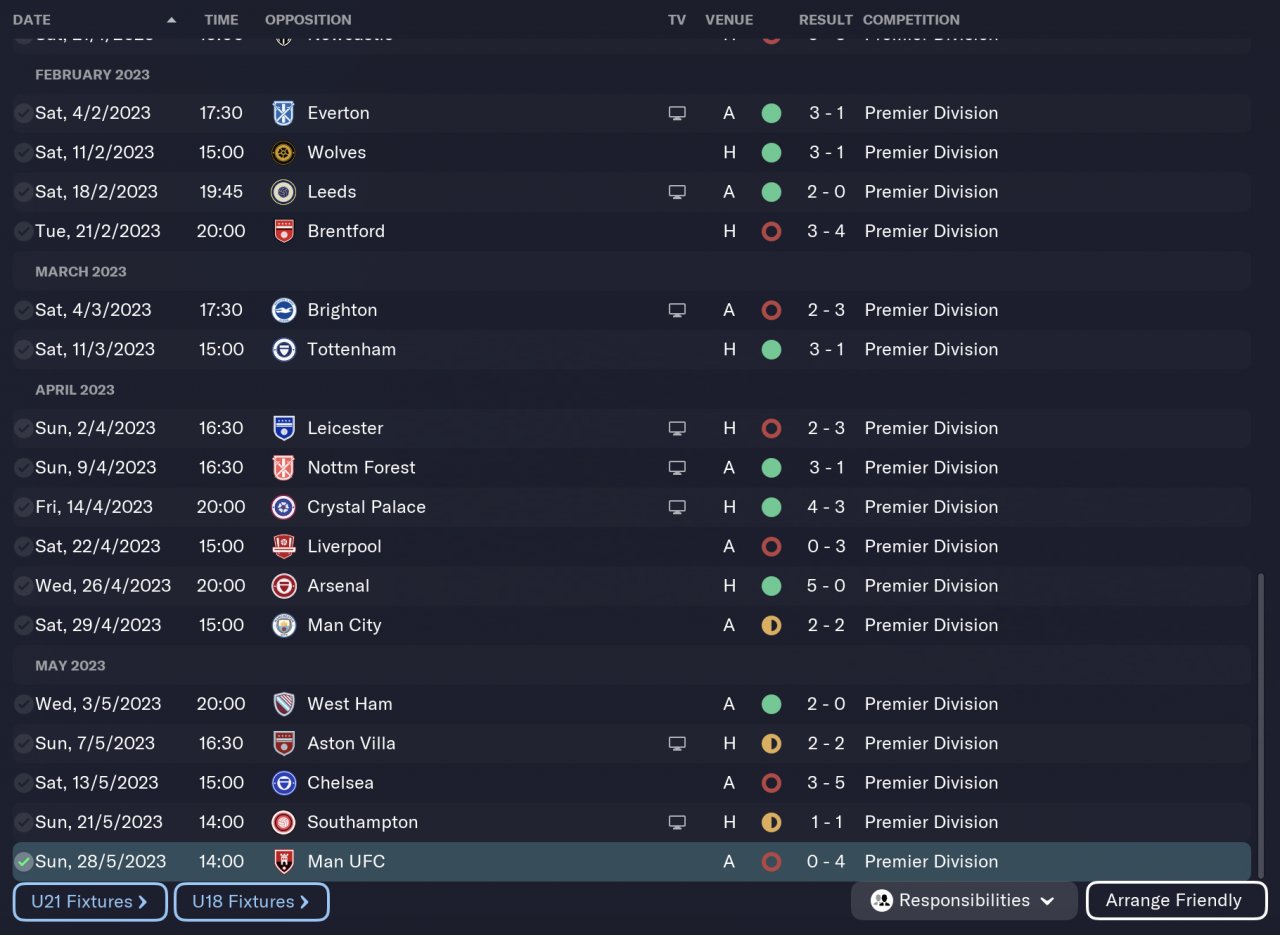Sort by the Competition column header
Screen dimensions: 1280x935
(910, 20)
